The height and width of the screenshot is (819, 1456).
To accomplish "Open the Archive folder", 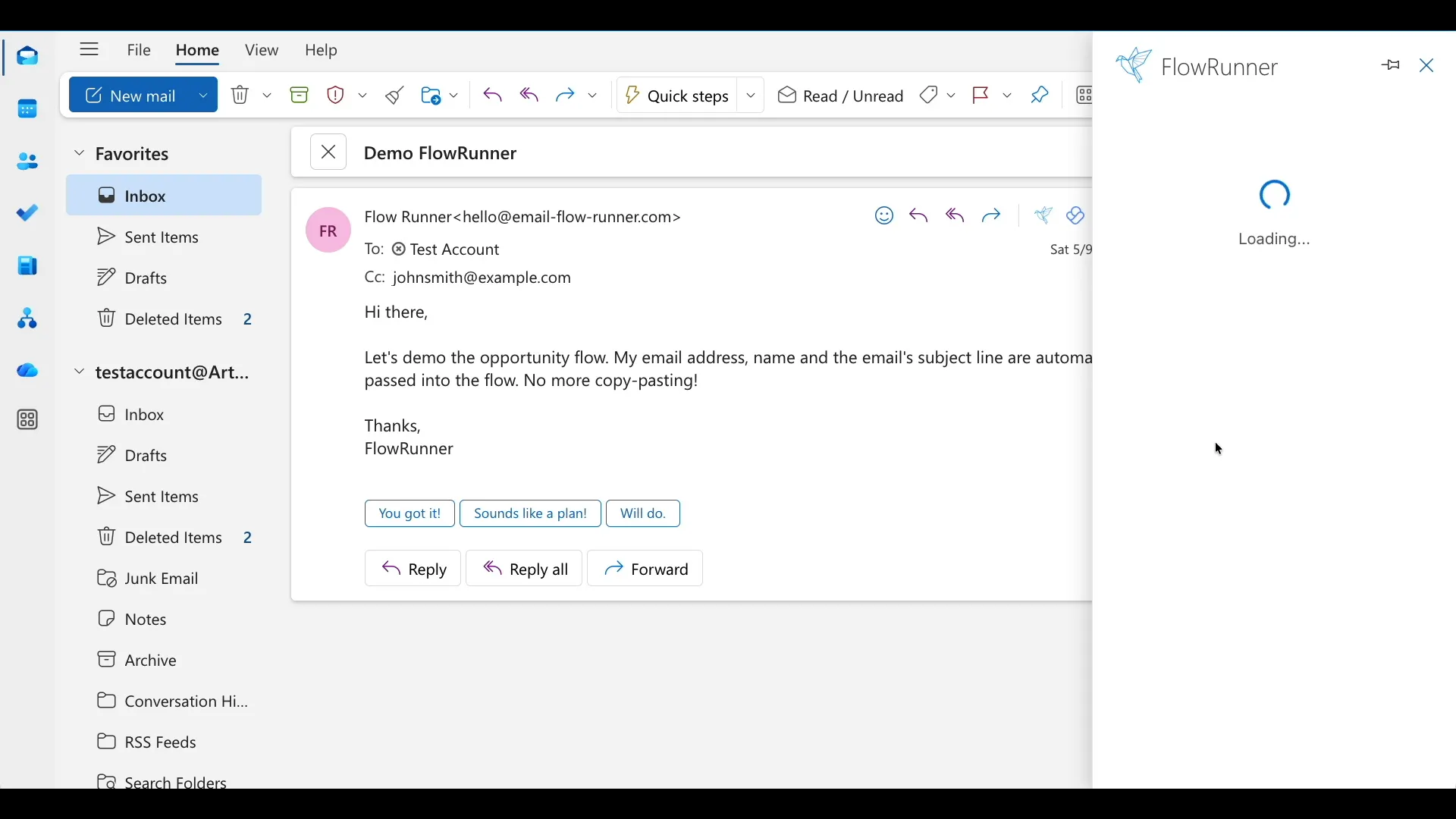I will 165,662.
